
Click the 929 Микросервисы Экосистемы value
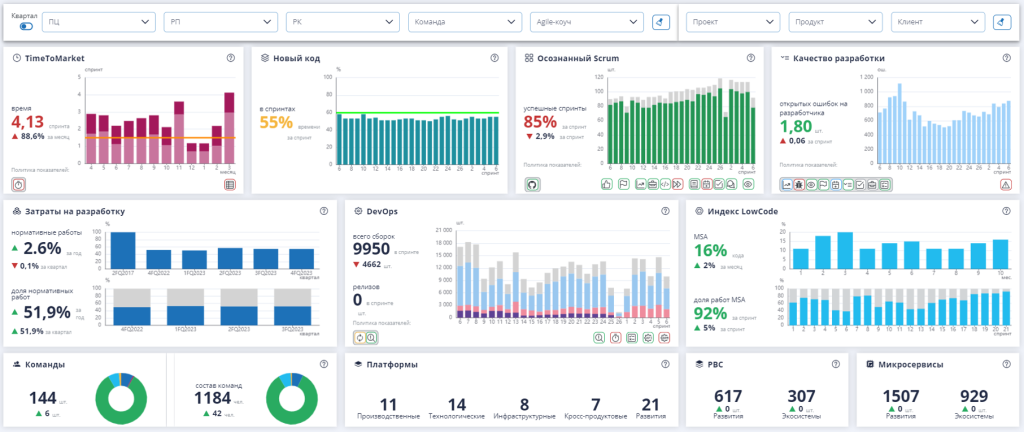(x=974, y=396)
